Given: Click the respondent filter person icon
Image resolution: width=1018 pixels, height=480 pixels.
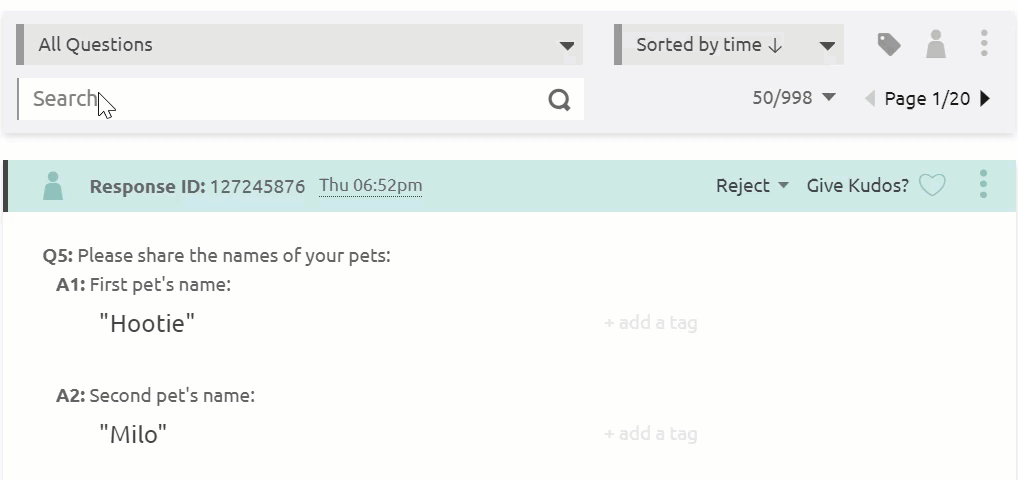Looking at the screenshot, I should pos(936,44).
